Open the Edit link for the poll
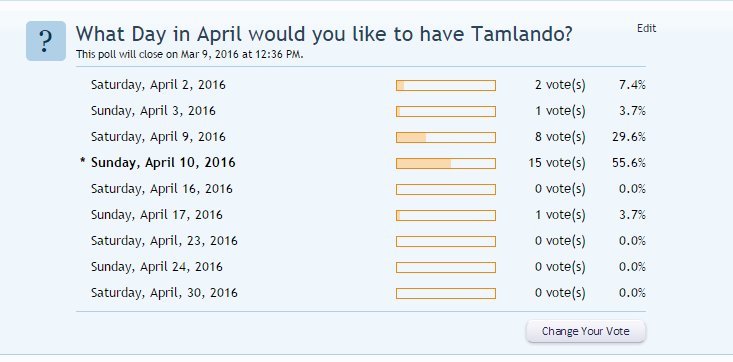This screenshot has width=733, height=362. [x=647, y=29]
